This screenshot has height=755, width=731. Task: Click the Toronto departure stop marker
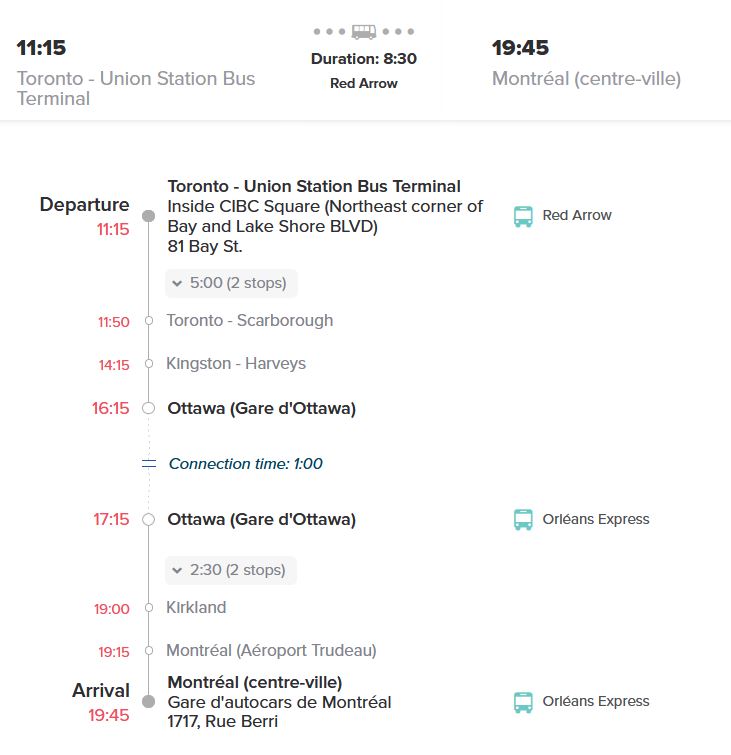tap(149, 216)
